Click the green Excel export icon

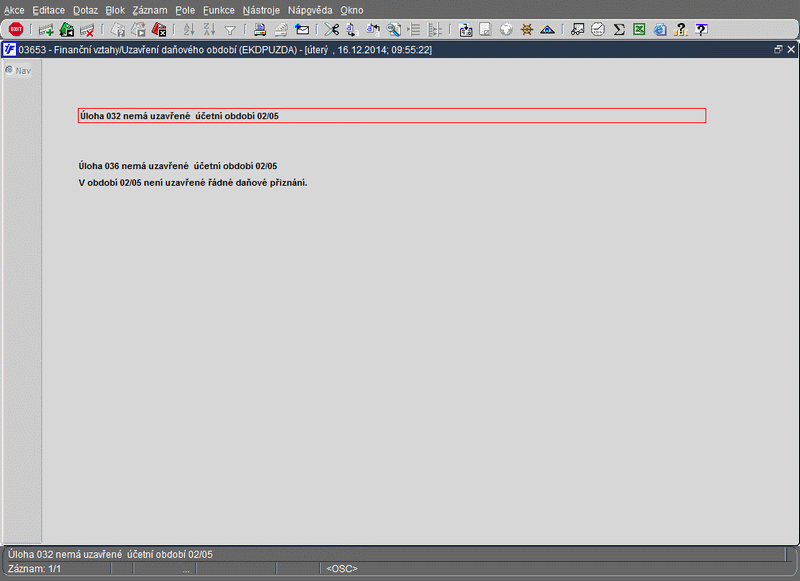639,30
